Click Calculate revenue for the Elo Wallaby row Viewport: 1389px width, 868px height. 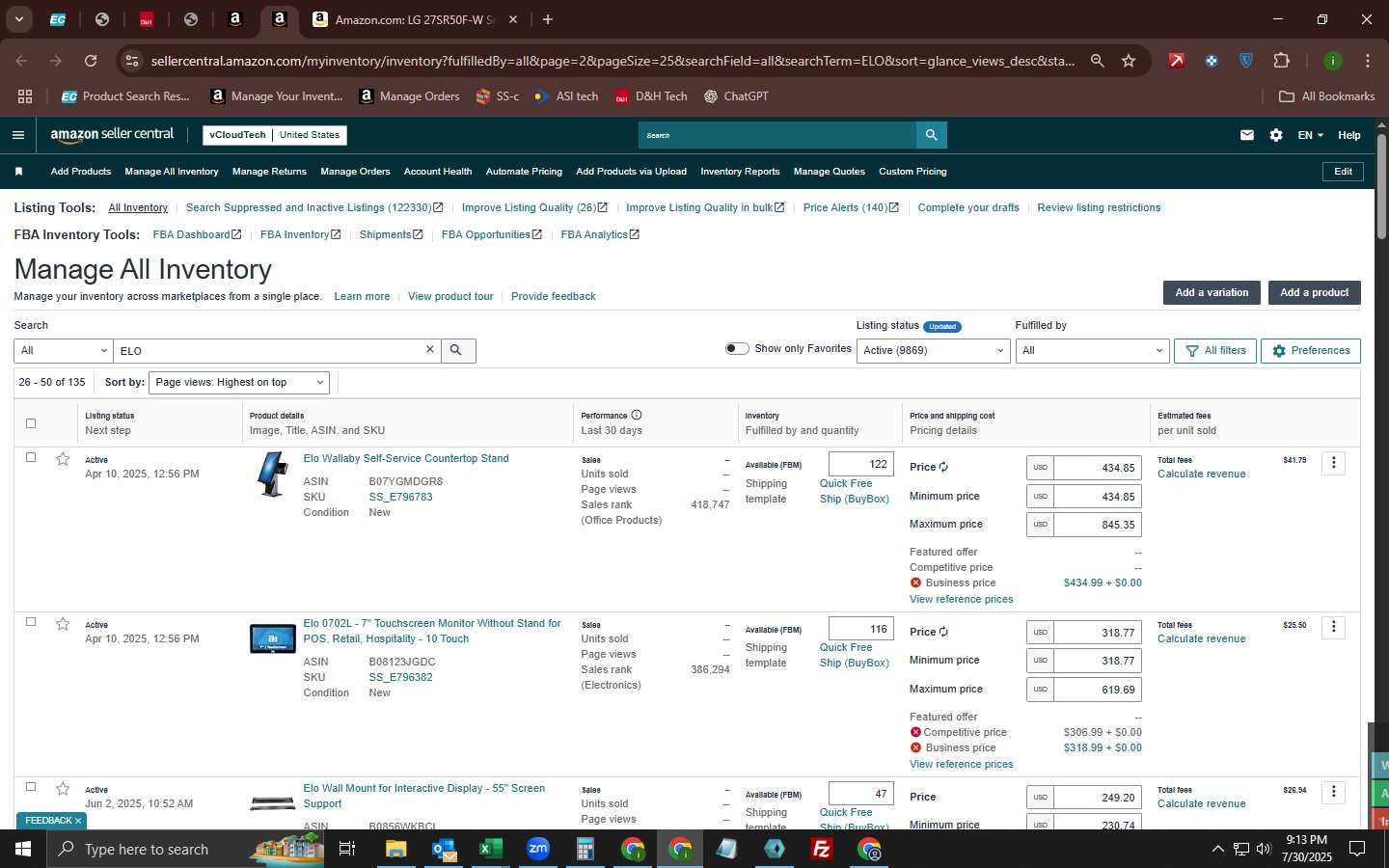coord(1201,474)
